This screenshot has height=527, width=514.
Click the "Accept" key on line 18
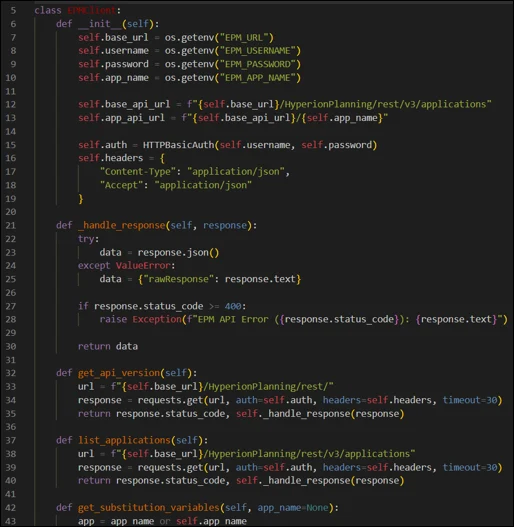click(x=121, y=185)
